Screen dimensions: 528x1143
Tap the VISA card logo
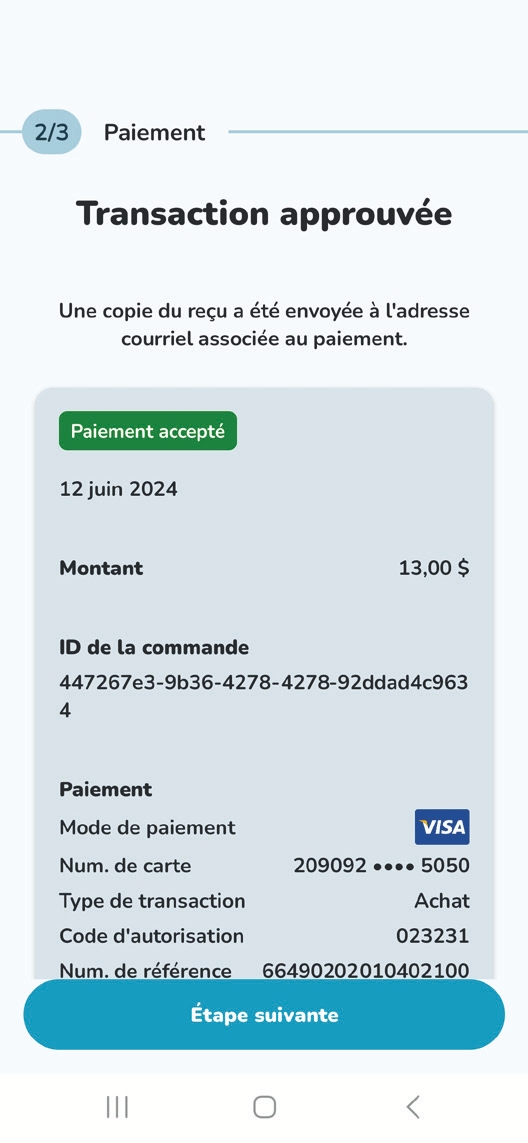click(x=442, y=827)
